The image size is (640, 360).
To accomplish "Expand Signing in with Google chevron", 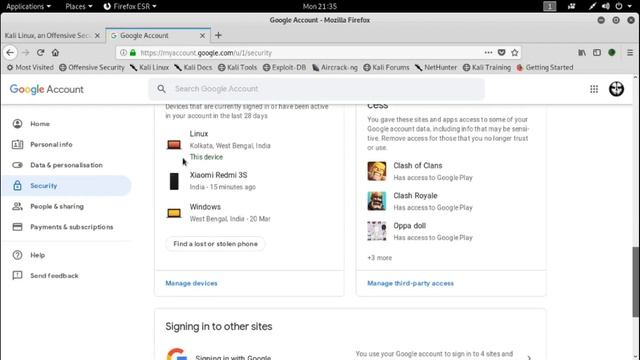I will pos(529,358).
